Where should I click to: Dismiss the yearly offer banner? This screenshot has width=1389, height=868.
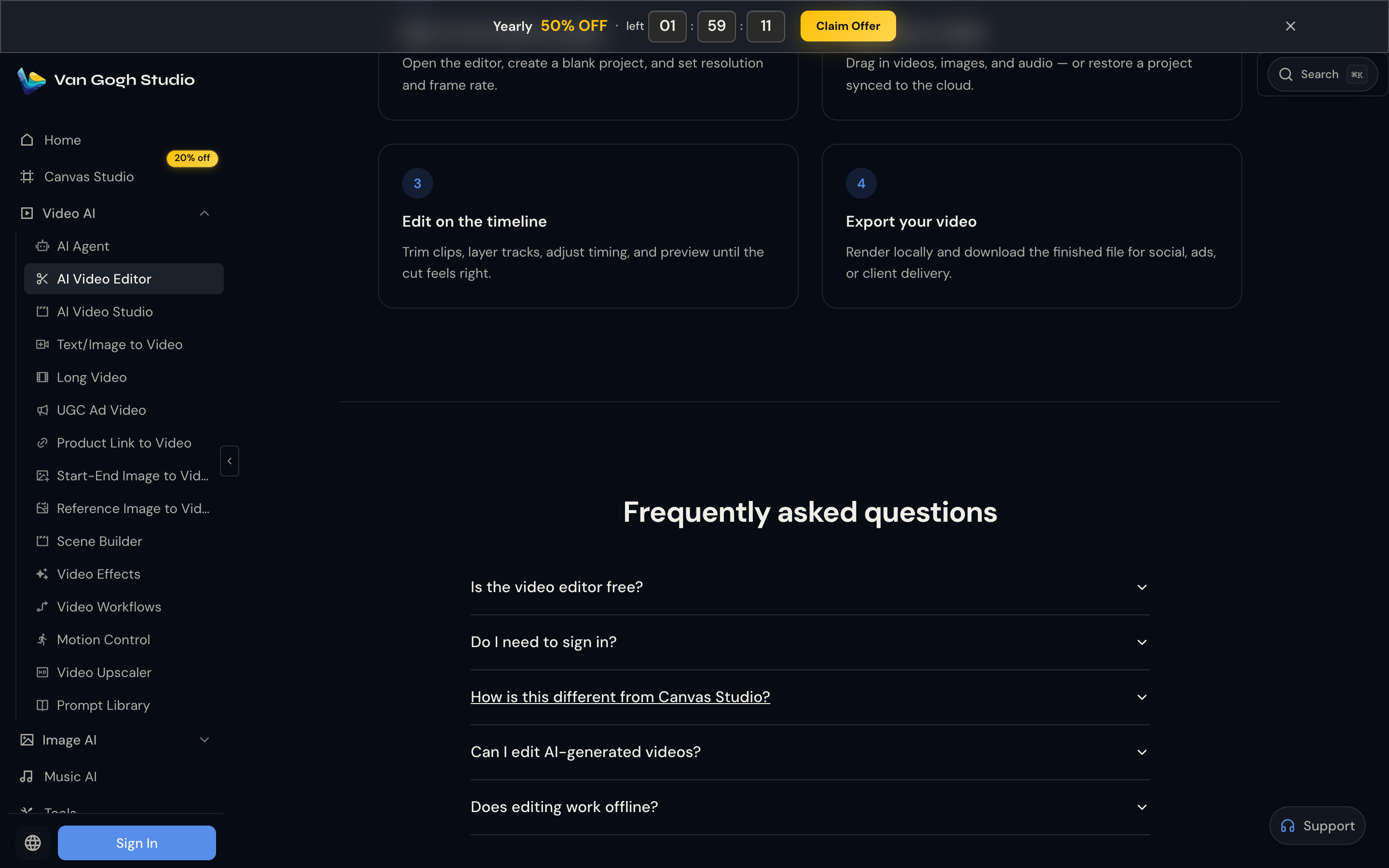point(1290,26)
